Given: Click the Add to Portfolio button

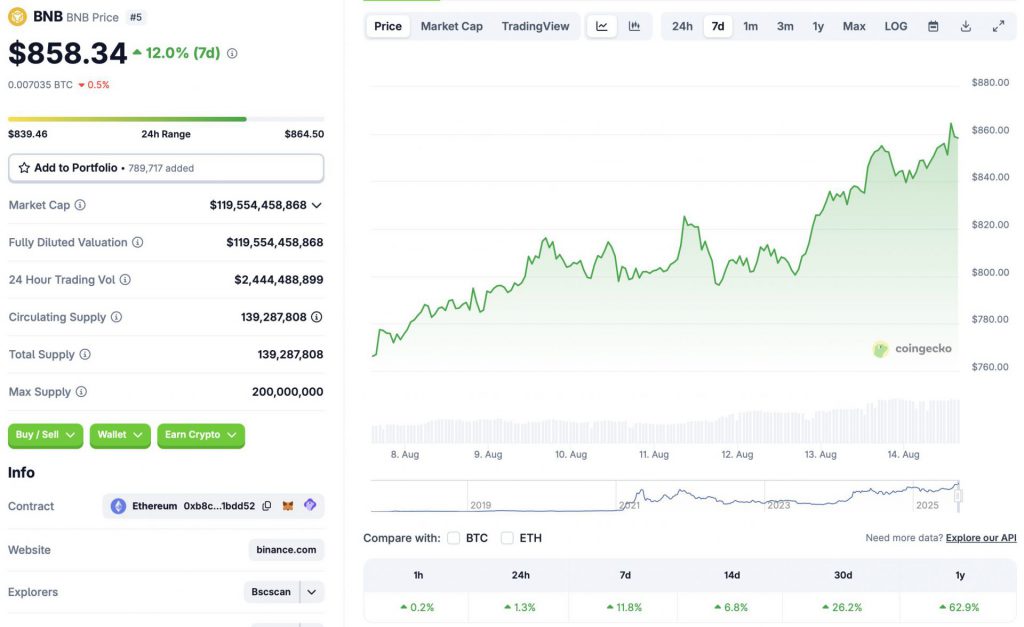Looking at the screenshot, I should (166, 168).
